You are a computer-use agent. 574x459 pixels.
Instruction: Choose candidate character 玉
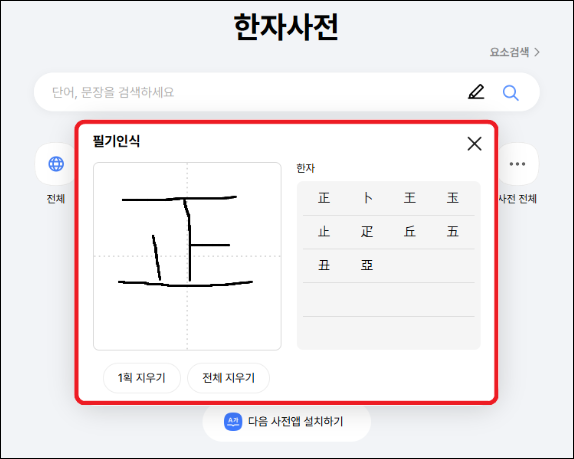pos(452,198)
